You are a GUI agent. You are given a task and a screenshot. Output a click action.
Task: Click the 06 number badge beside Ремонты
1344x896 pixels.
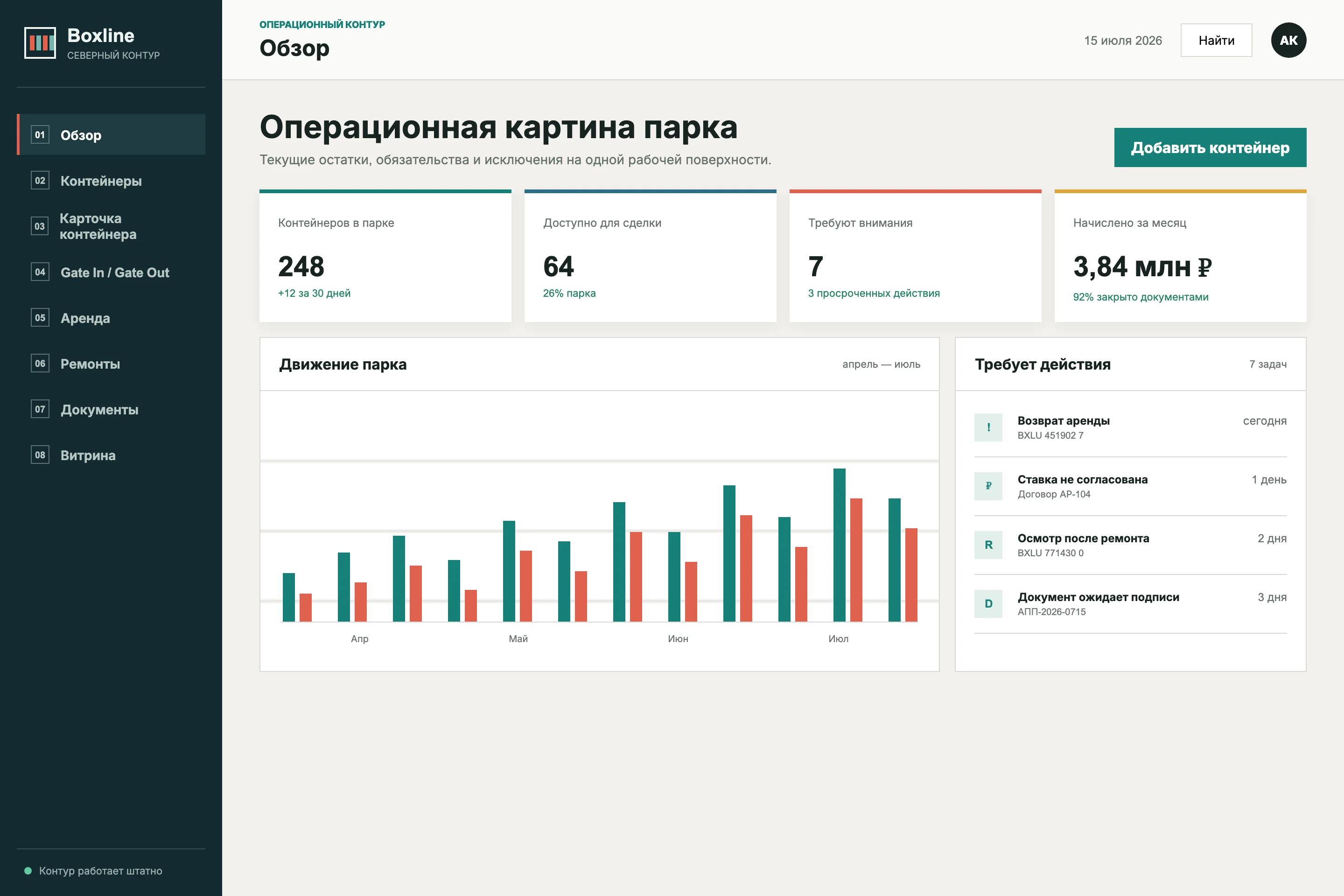tap(40, 364)
